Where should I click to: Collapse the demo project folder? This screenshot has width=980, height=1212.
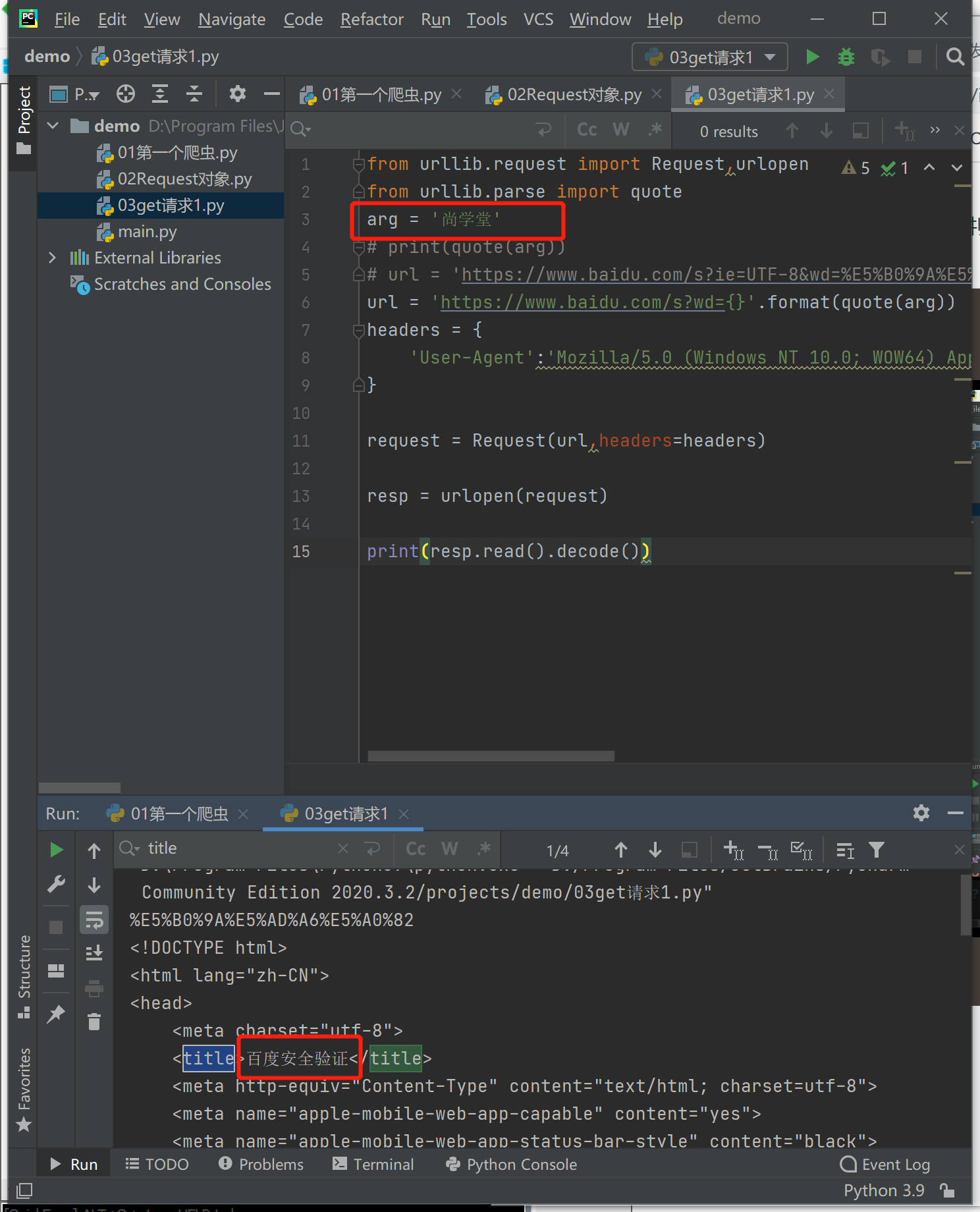53,126
